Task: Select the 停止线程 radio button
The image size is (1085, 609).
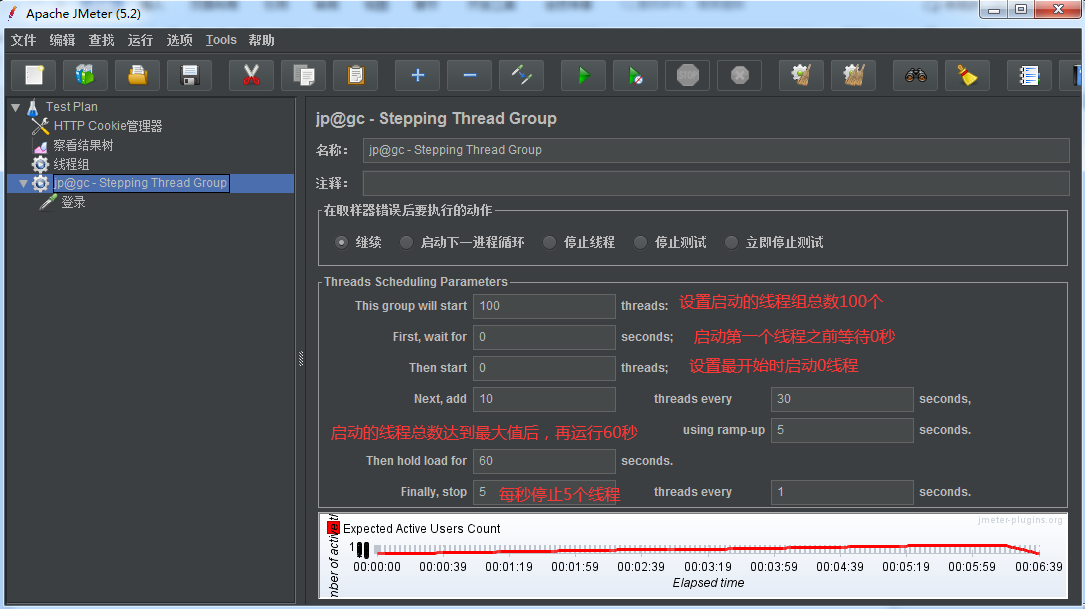Action: coord(549,242)
